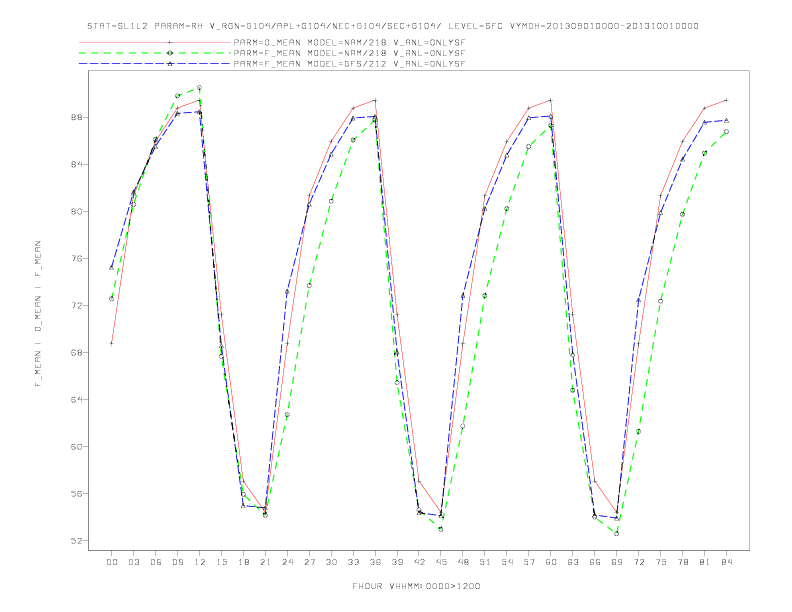792x612 pixels.
Task: Click x-axis forecast hour label 75
Action: [661, 562]
